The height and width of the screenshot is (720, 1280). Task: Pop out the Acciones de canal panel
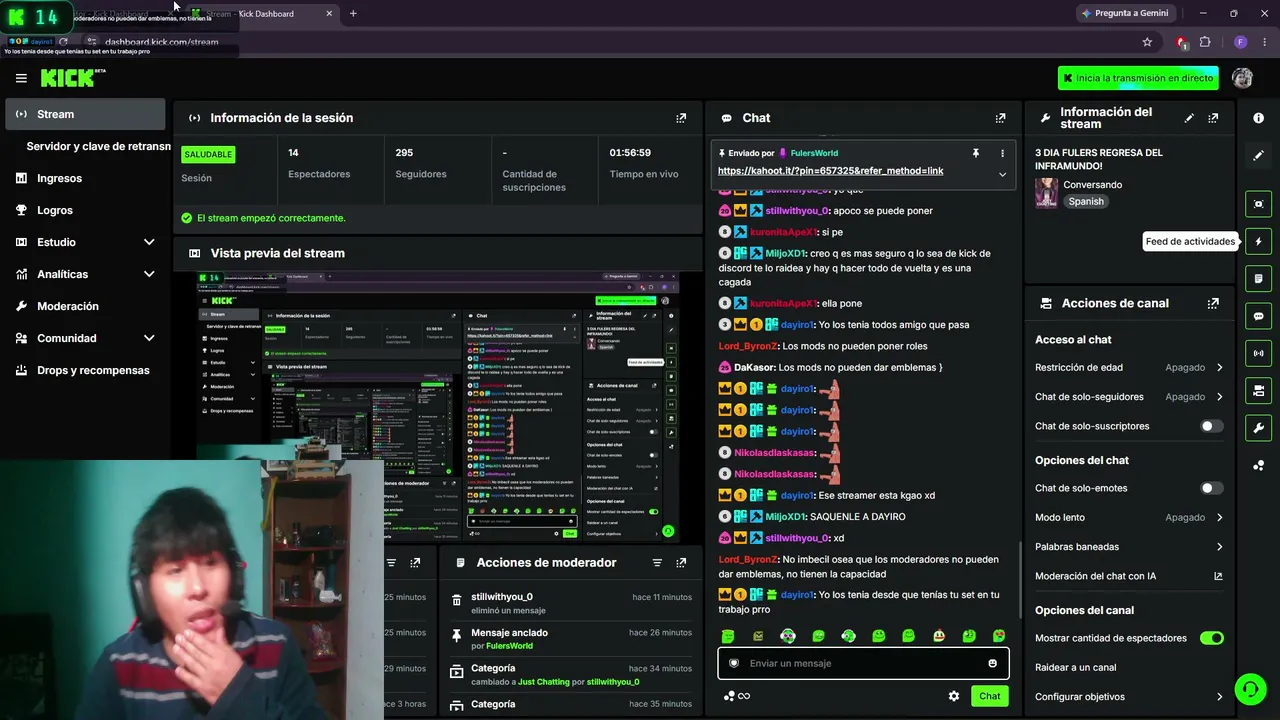click(x=1213, y=303)
